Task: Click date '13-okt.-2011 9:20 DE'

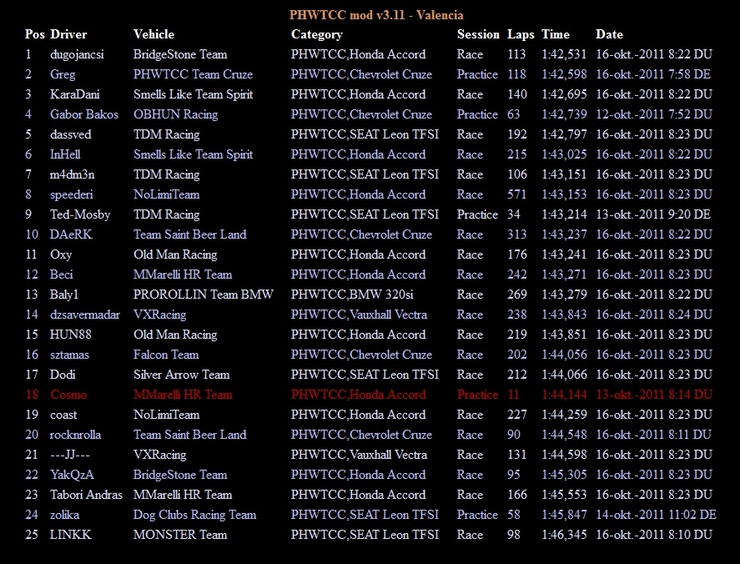Action: [x=653, y=215]
